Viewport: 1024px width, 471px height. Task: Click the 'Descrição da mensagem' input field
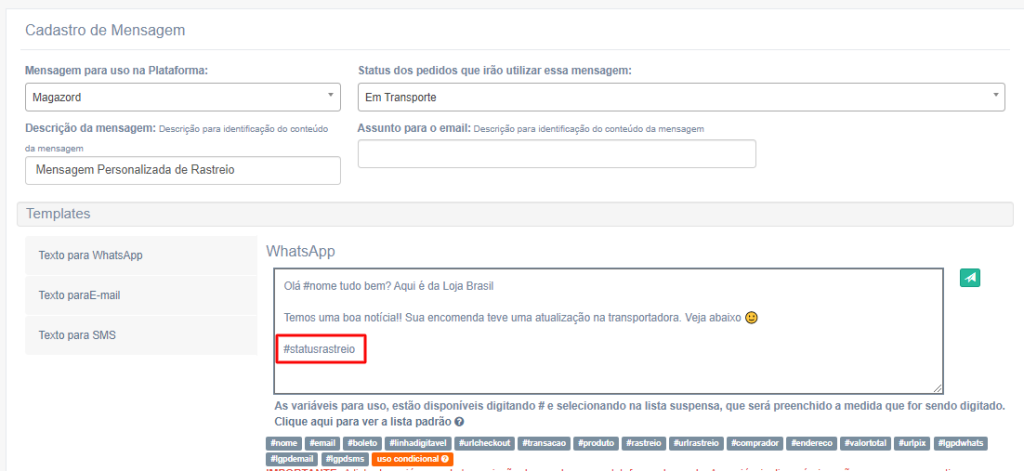coord(183,170)
